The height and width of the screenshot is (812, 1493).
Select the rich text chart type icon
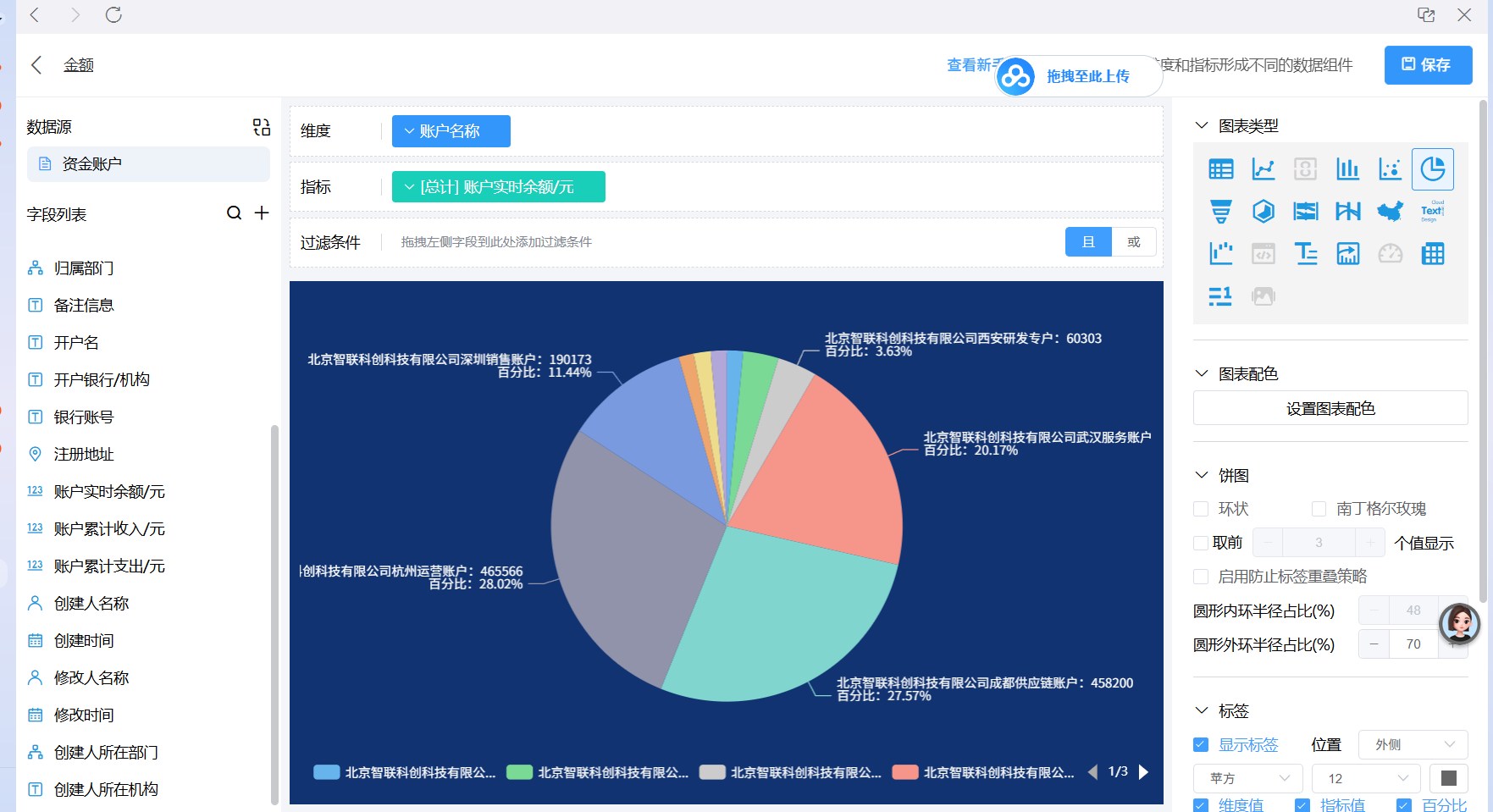[x=1305, y=253]
